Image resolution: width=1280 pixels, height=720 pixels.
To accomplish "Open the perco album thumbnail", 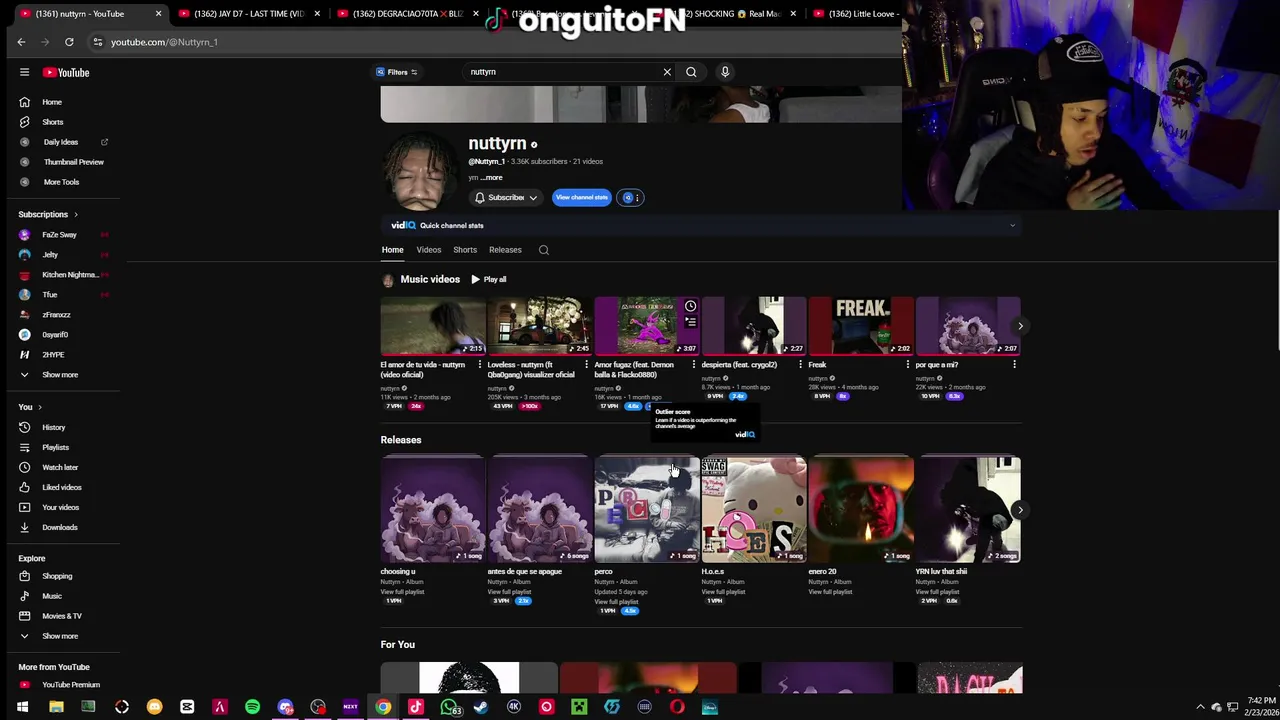I will 647,509.
